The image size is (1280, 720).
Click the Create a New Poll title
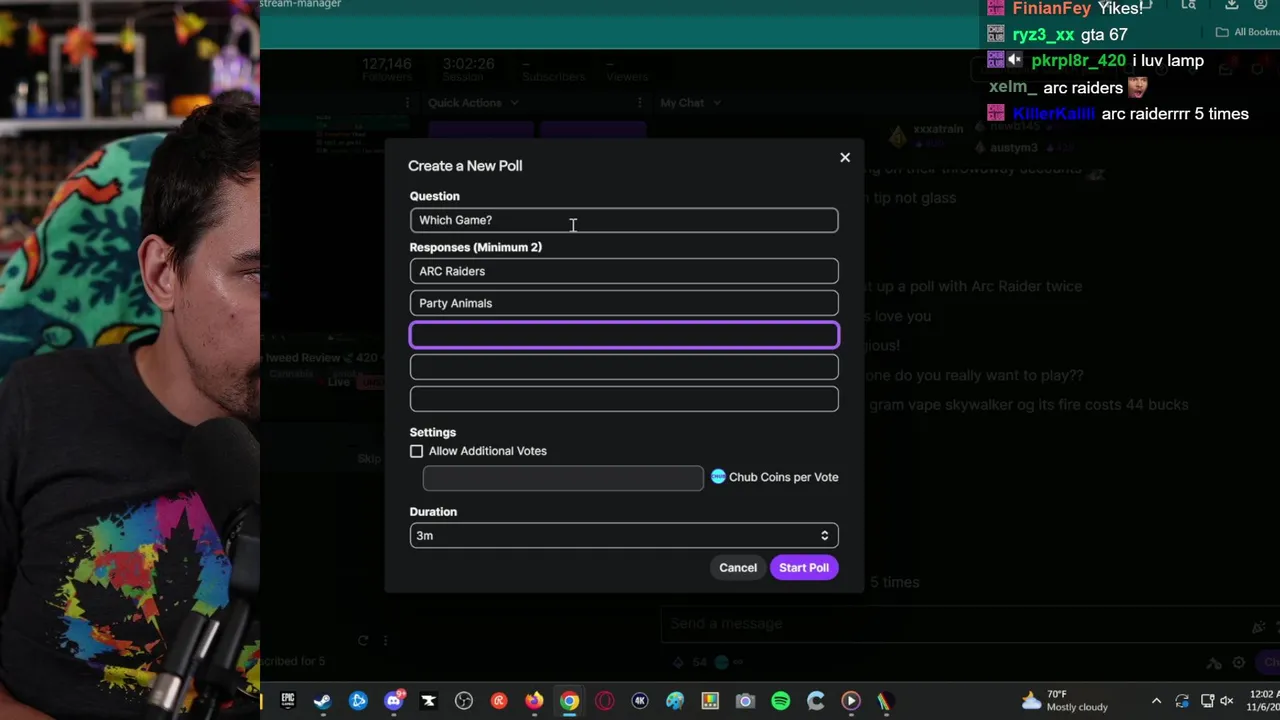(465, 166)
